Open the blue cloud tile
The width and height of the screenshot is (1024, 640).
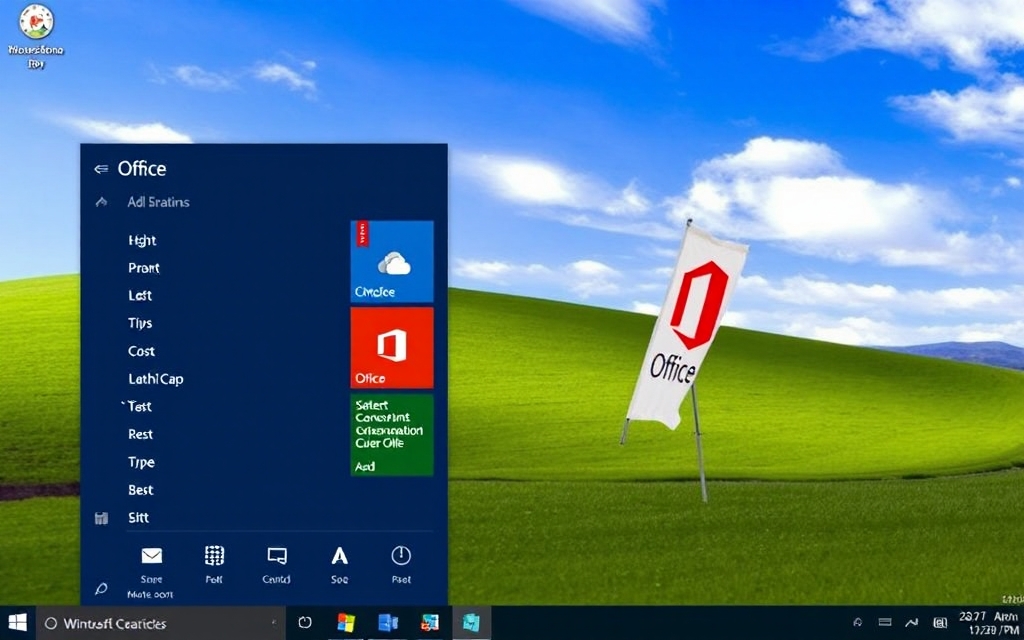392,261
